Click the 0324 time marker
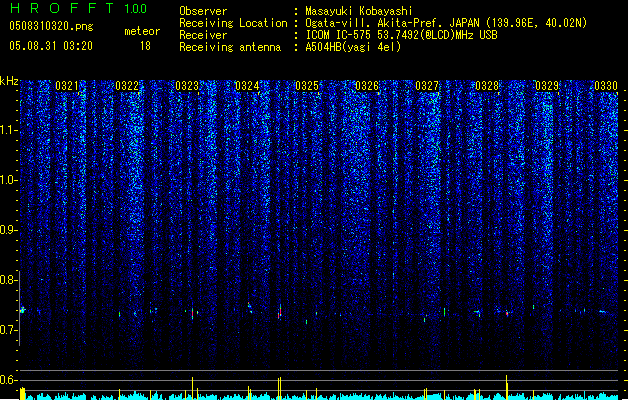The image size is (629, 400). click(247, 86)
